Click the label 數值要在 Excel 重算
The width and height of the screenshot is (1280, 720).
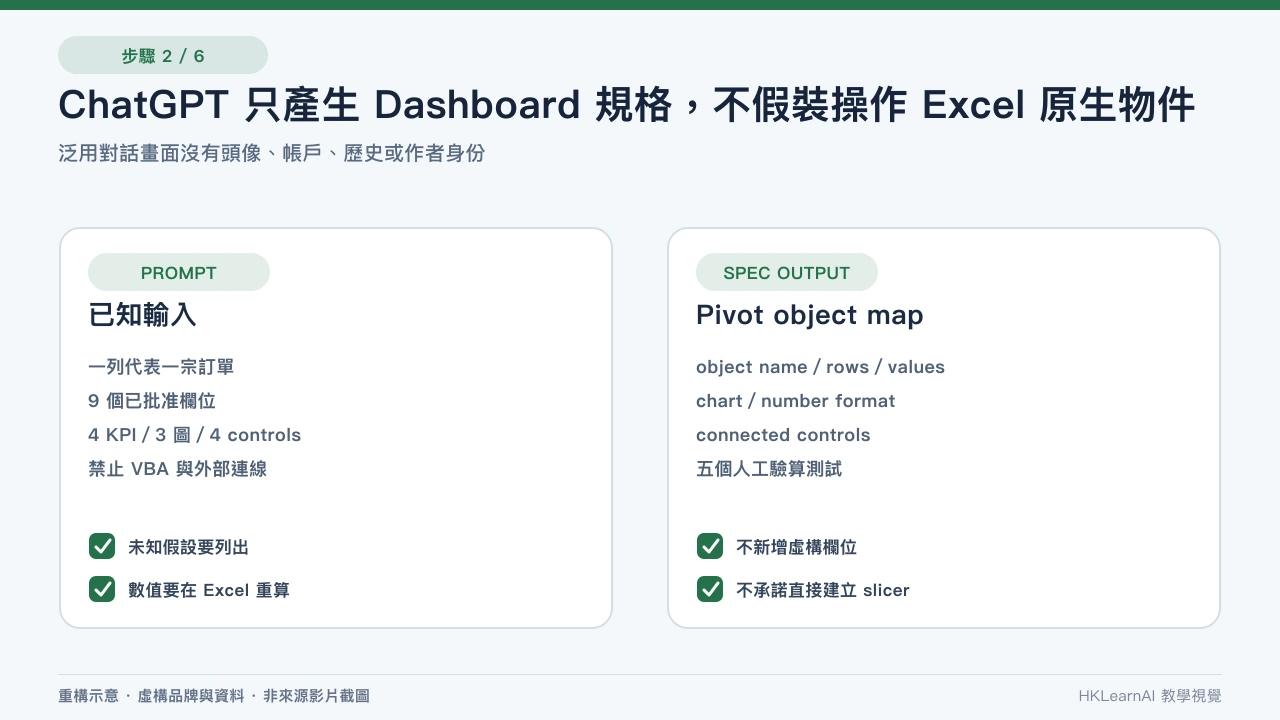click(x=209, y=590)
